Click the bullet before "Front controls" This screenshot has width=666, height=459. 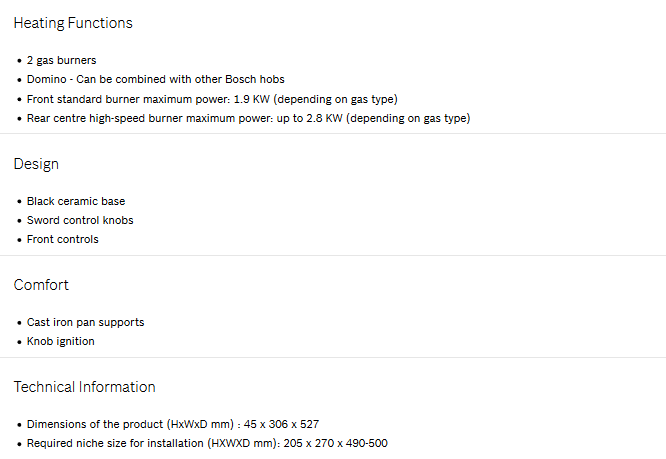coord(19,241)
